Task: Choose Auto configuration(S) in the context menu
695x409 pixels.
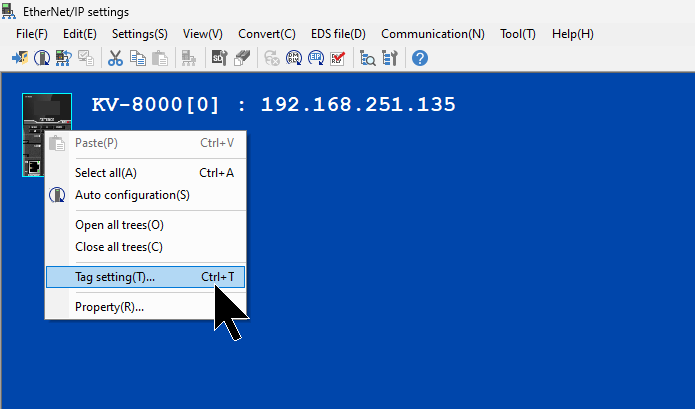Action: (145, 195)
